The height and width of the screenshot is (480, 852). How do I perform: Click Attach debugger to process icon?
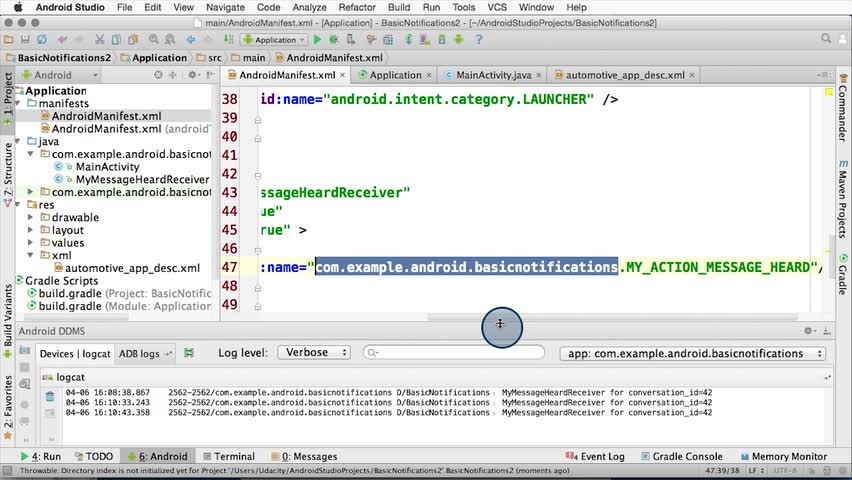coord(350,40)
